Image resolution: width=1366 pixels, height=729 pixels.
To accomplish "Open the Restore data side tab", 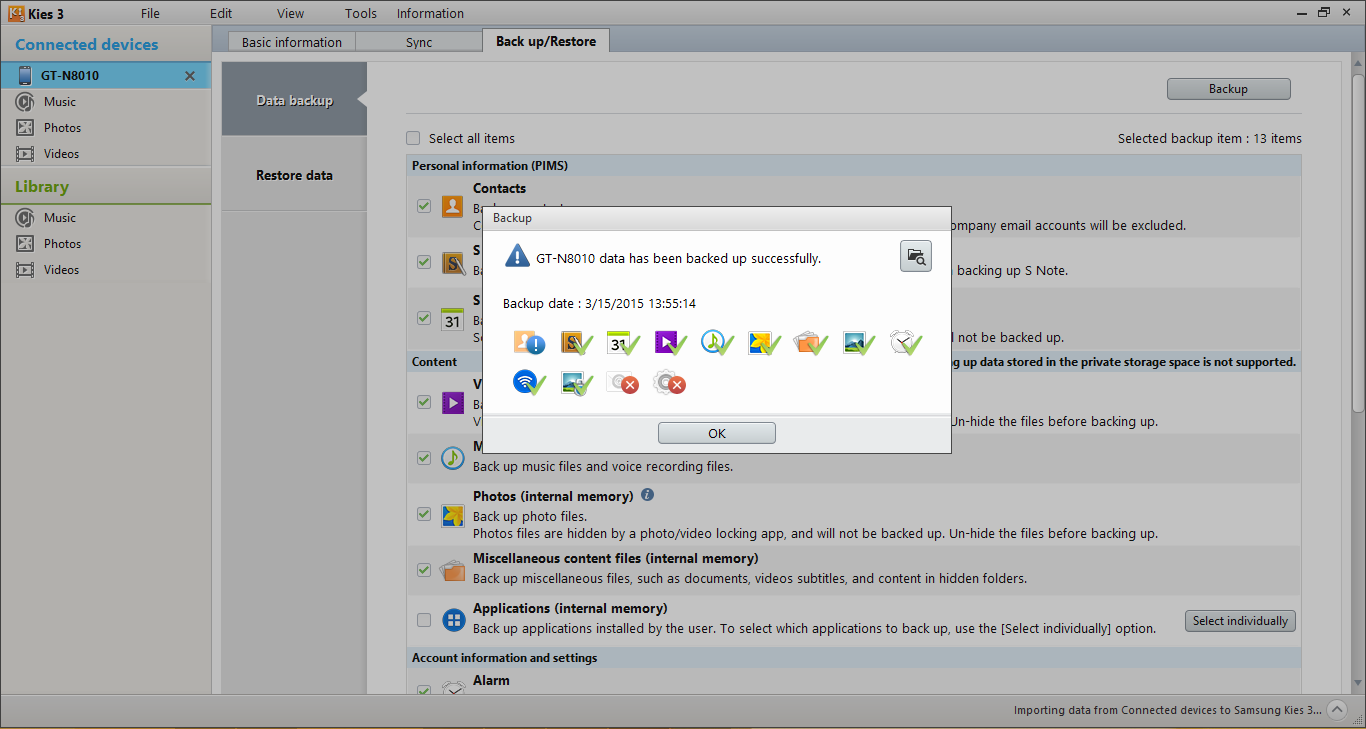I will click(x=294, y=175).
